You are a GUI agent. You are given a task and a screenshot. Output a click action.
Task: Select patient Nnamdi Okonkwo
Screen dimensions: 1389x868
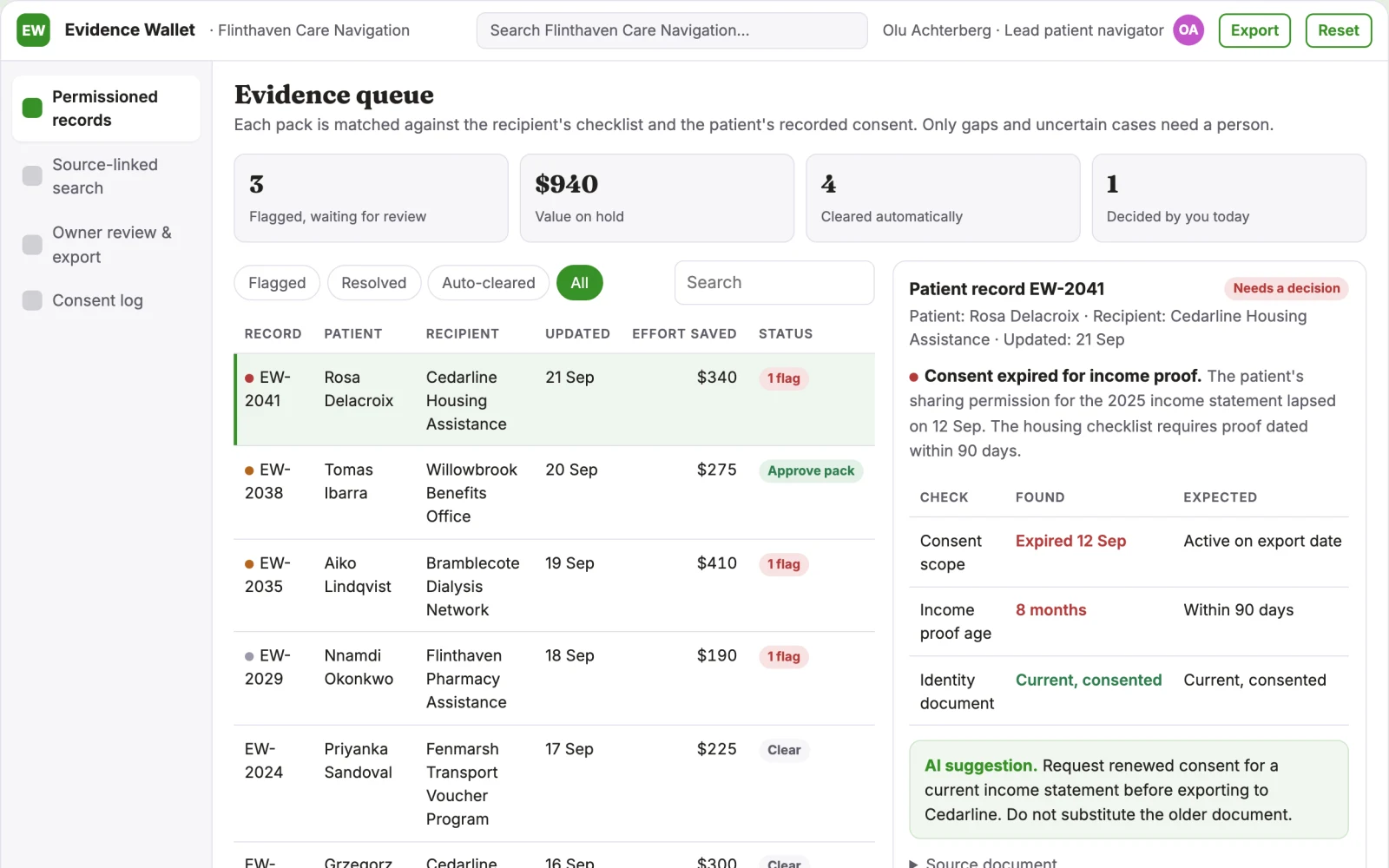[x=359, y=667]
